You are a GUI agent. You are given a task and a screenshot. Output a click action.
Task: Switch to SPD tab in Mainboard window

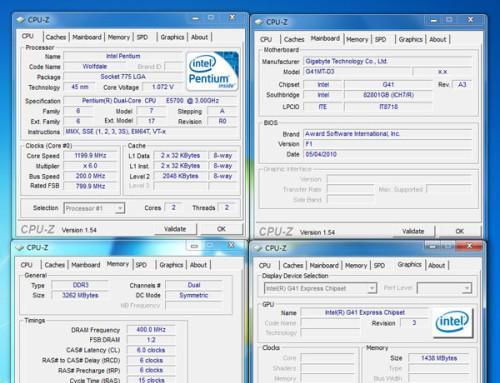[380, 39]
